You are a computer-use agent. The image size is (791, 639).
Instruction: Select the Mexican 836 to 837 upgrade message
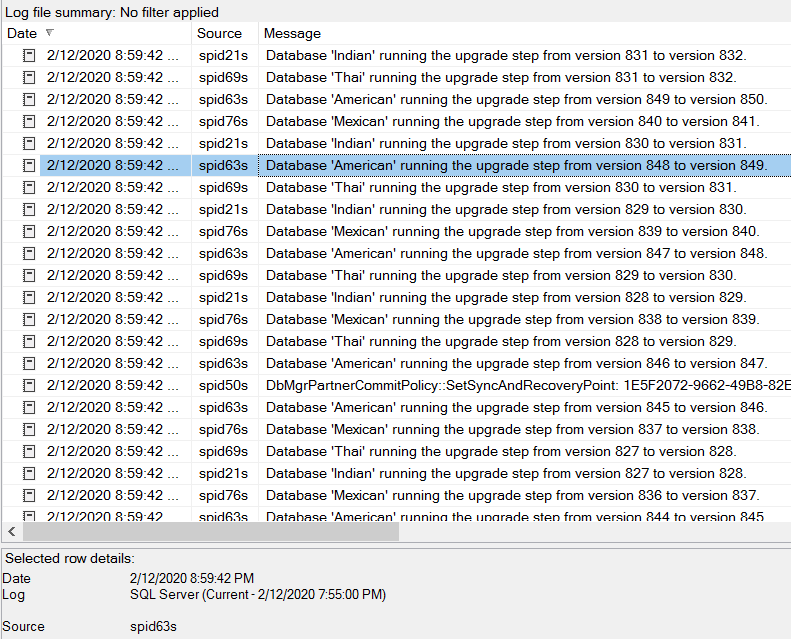click(512, 495)
